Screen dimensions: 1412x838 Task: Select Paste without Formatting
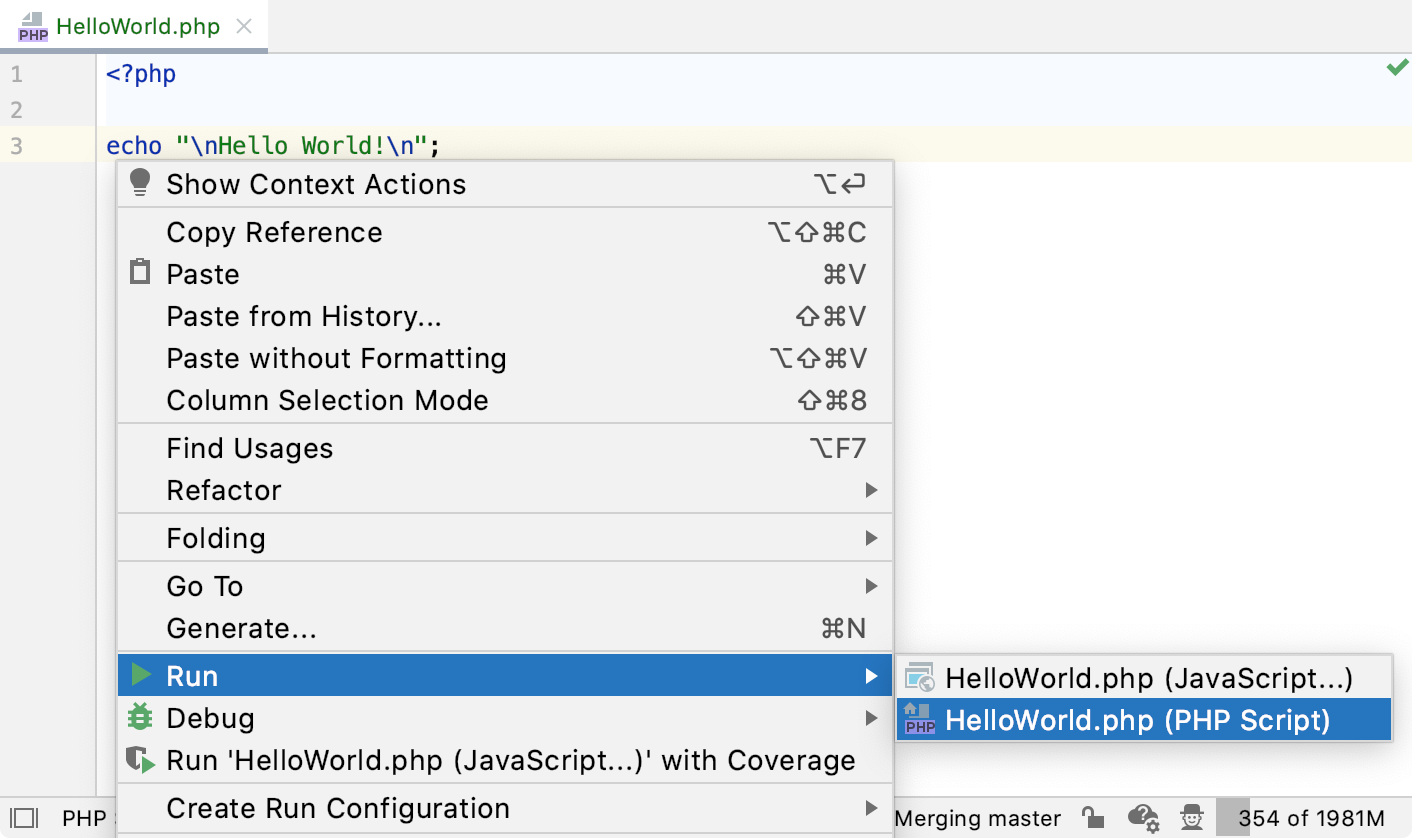(505, 358)
